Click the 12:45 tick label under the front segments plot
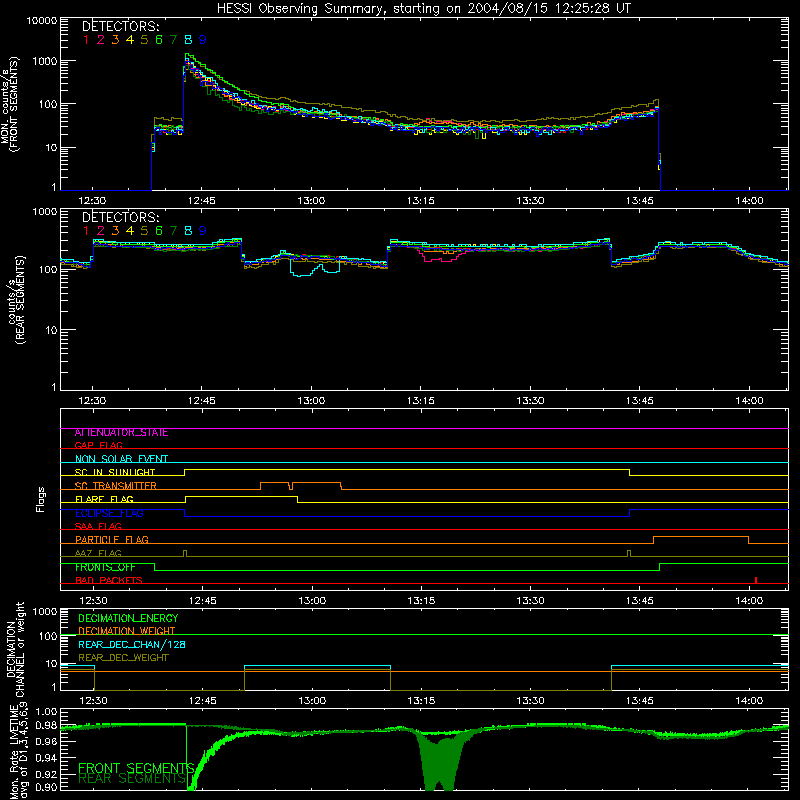This screenshot has height=800, width=800. tap(202, 201)
